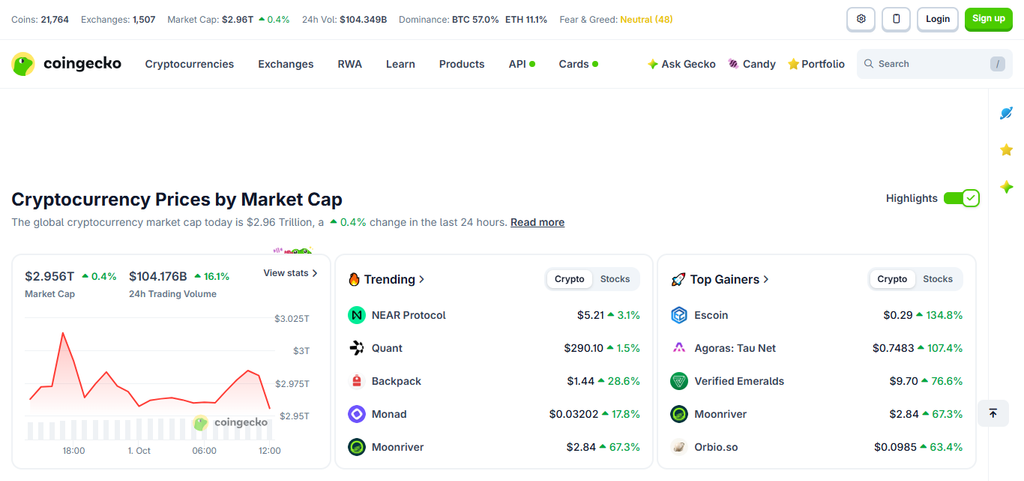Click the green Sign up button
This screenshot has height=481, width=1024.
[988, 19]
